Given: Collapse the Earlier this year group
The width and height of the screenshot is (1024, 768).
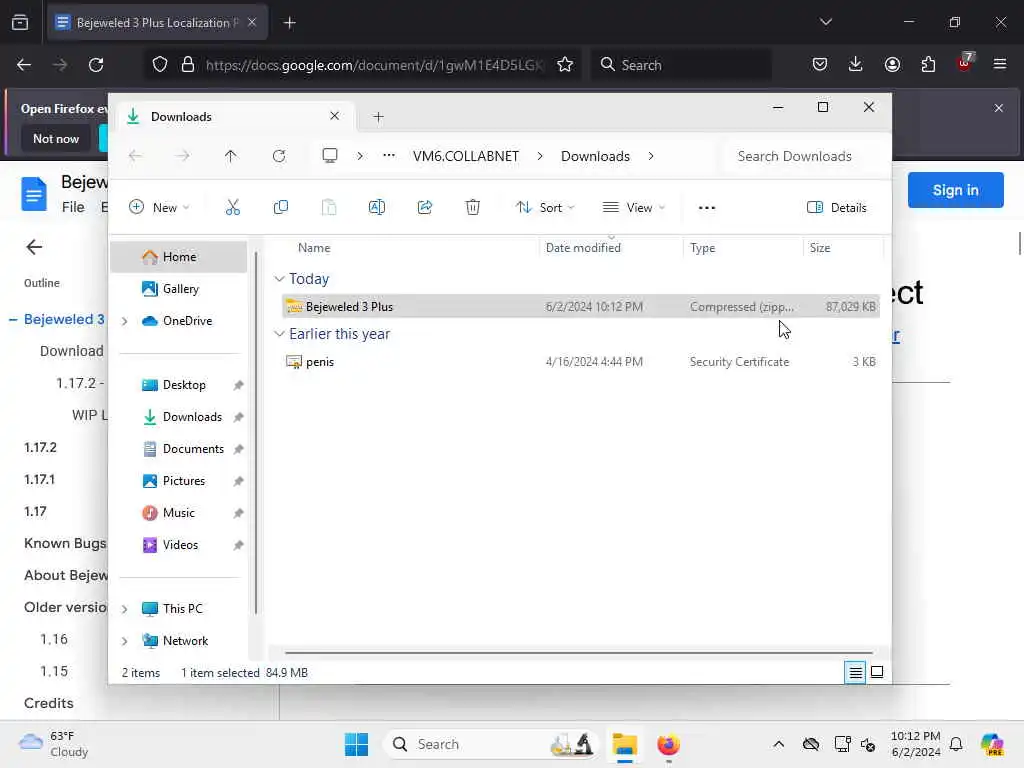Looking at the screenshot, I should point(280,334).
